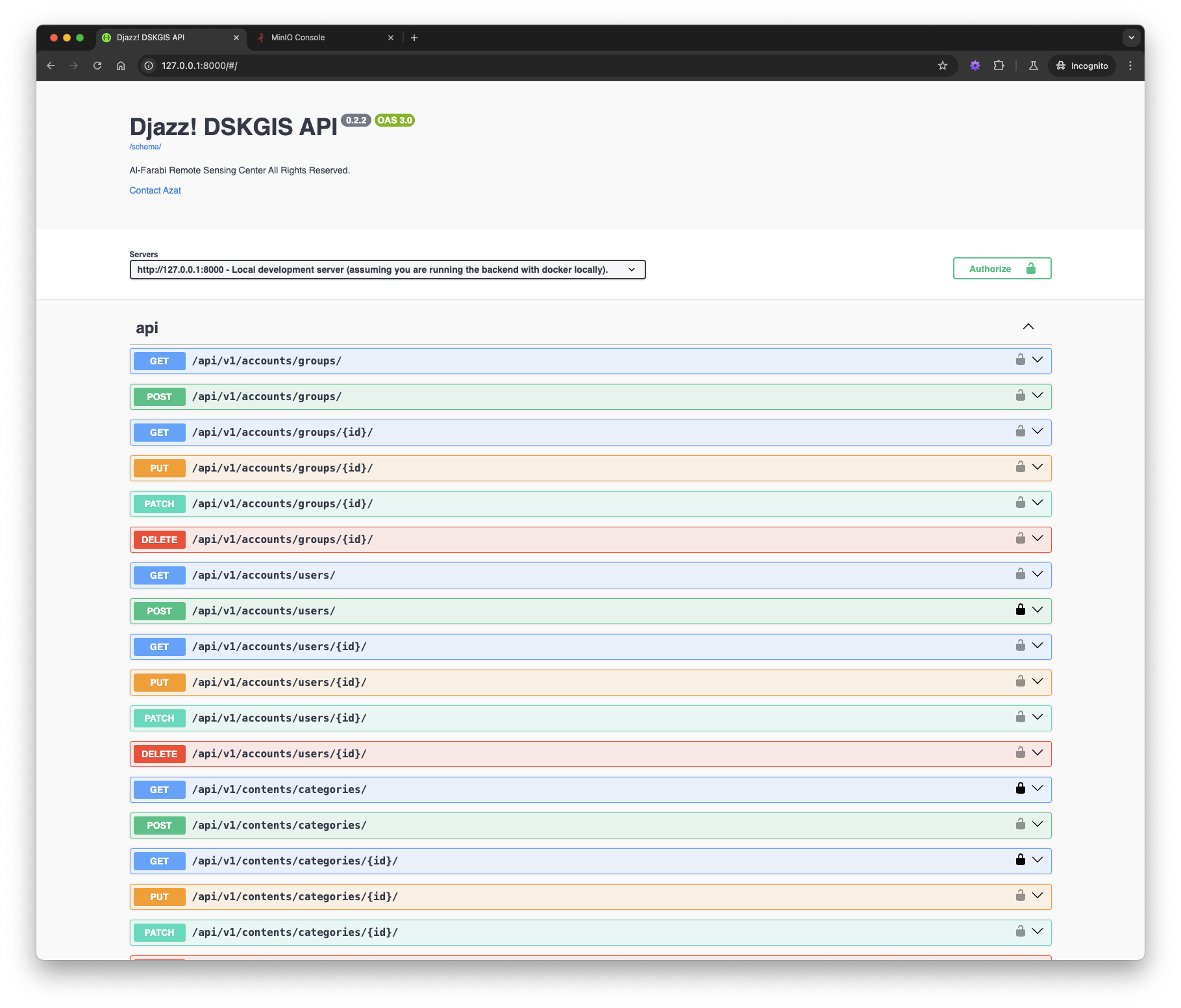Open the Servers dropdown

click(388, 270)
